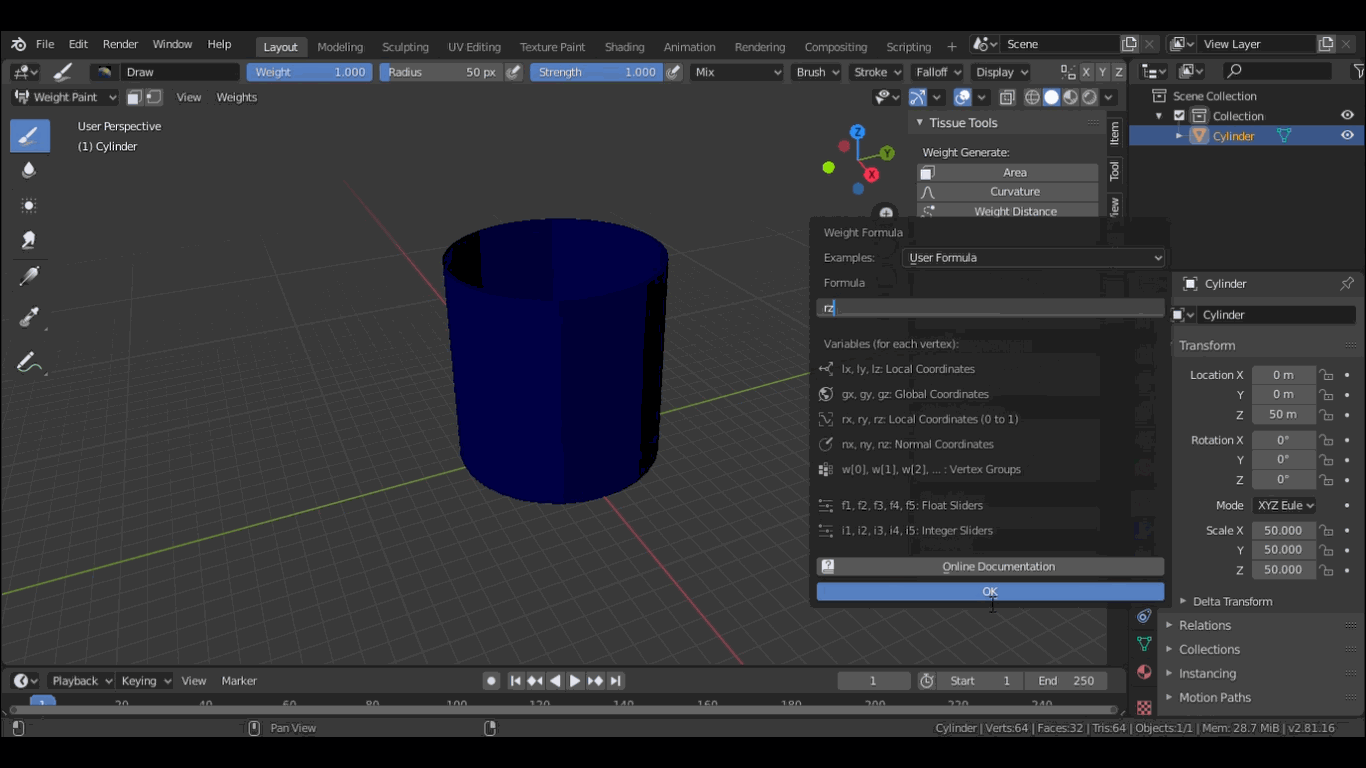Hide the Cylinder object in outliner
The image size is (1366, 768).
tap(1347, 136)
